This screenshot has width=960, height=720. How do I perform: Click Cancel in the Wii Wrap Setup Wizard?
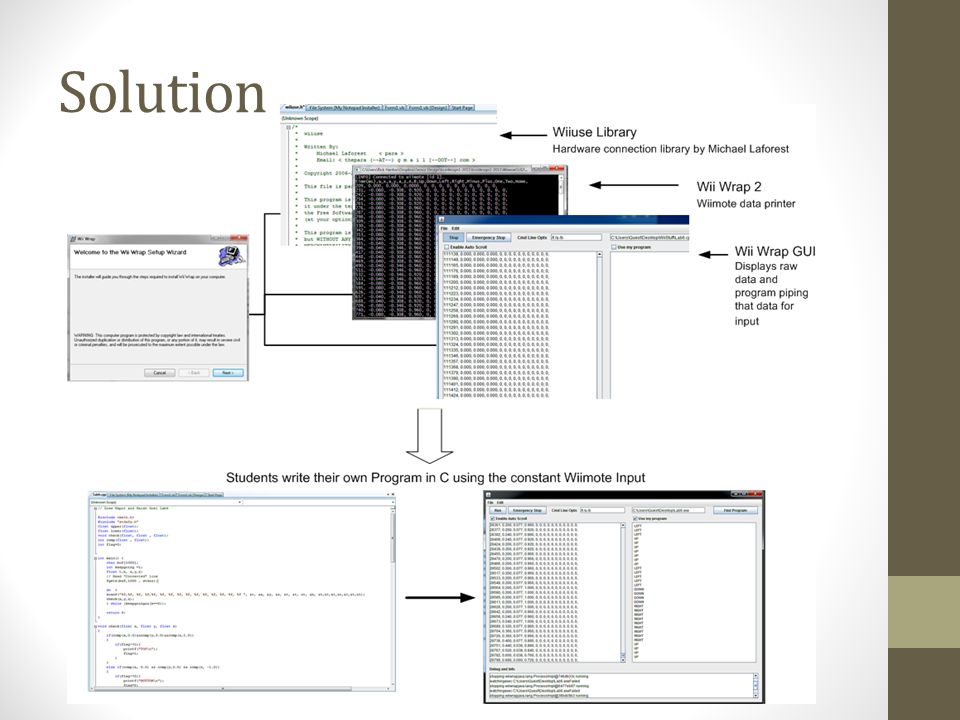(x=160, y=372)
